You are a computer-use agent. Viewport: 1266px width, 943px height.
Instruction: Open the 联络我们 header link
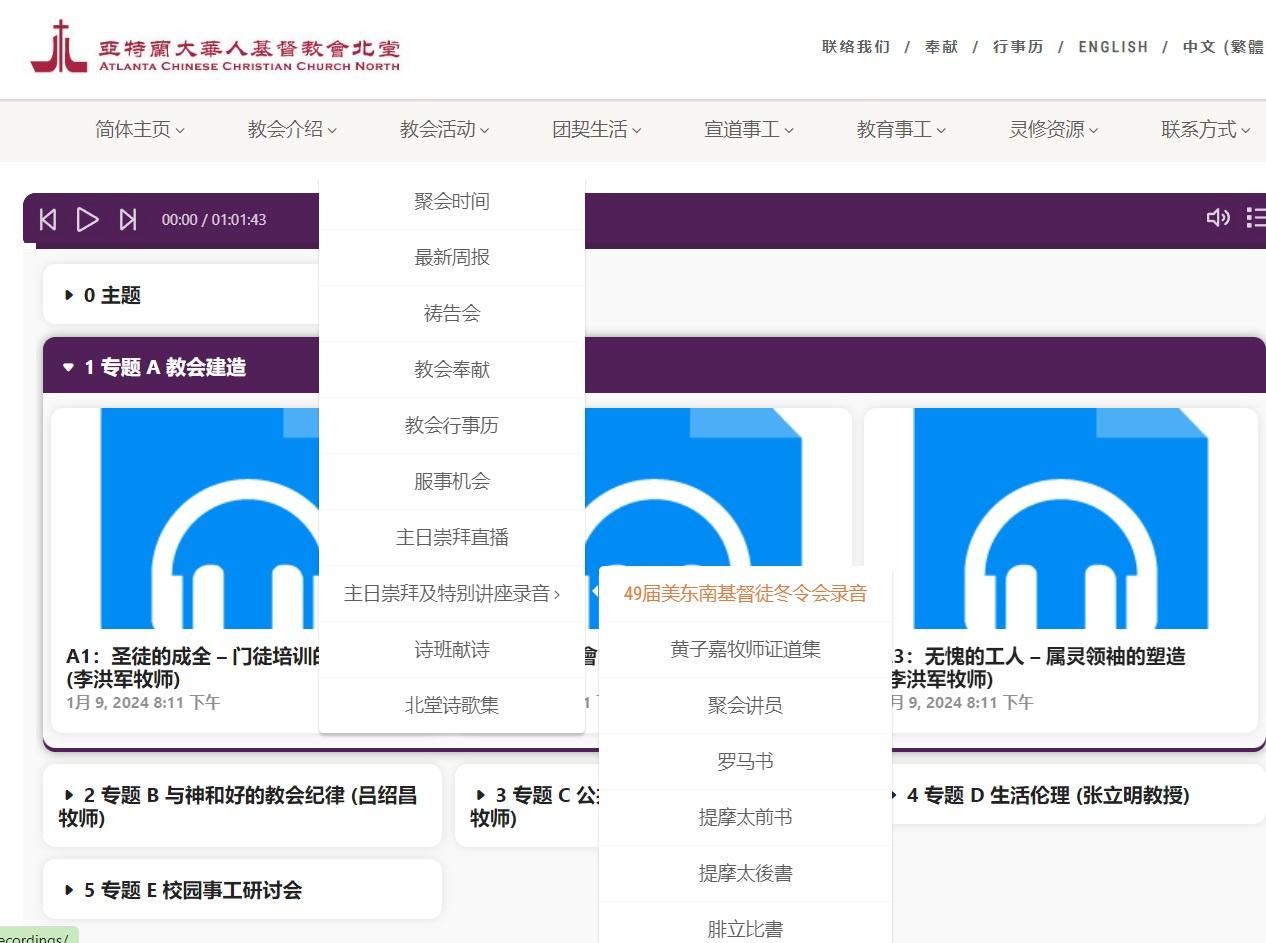pyautogui.click(x=855, y=47)
